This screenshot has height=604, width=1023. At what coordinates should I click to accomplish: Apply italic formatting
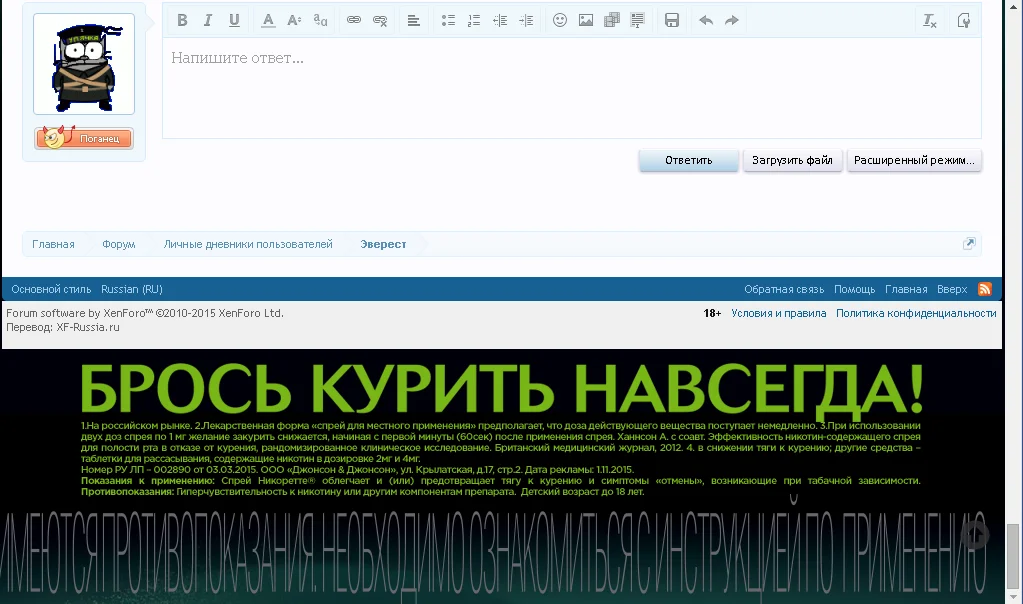pos(207,20)
